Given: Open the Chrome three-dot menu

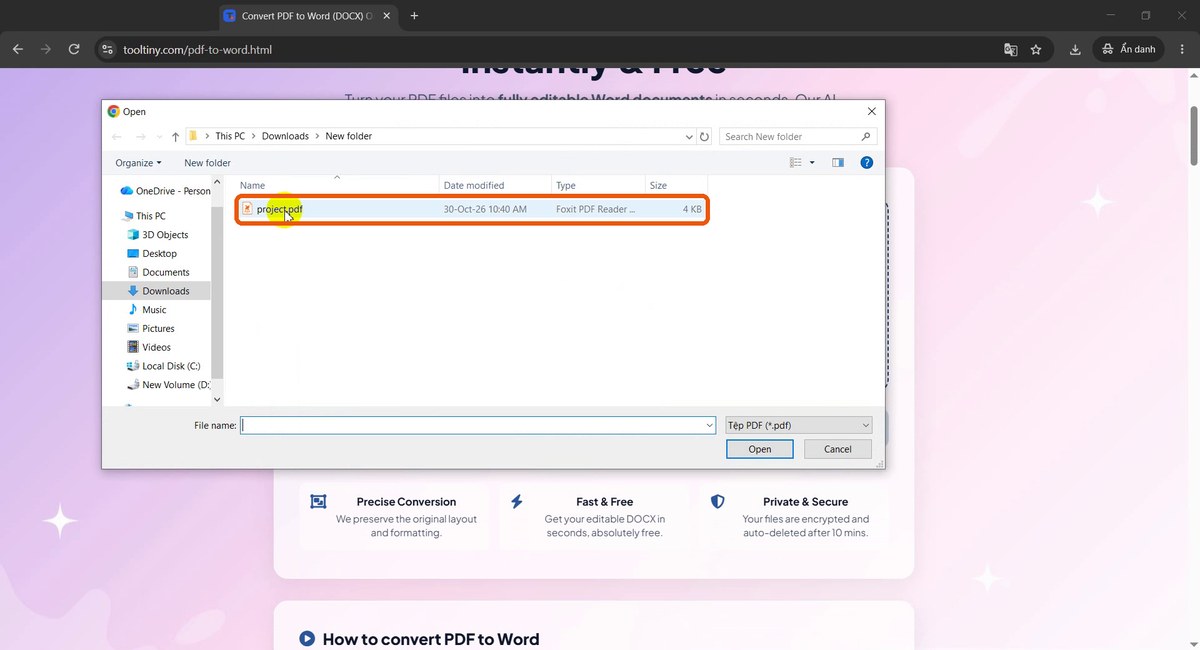Looking at the screenshot, I should coord(1182,49).
